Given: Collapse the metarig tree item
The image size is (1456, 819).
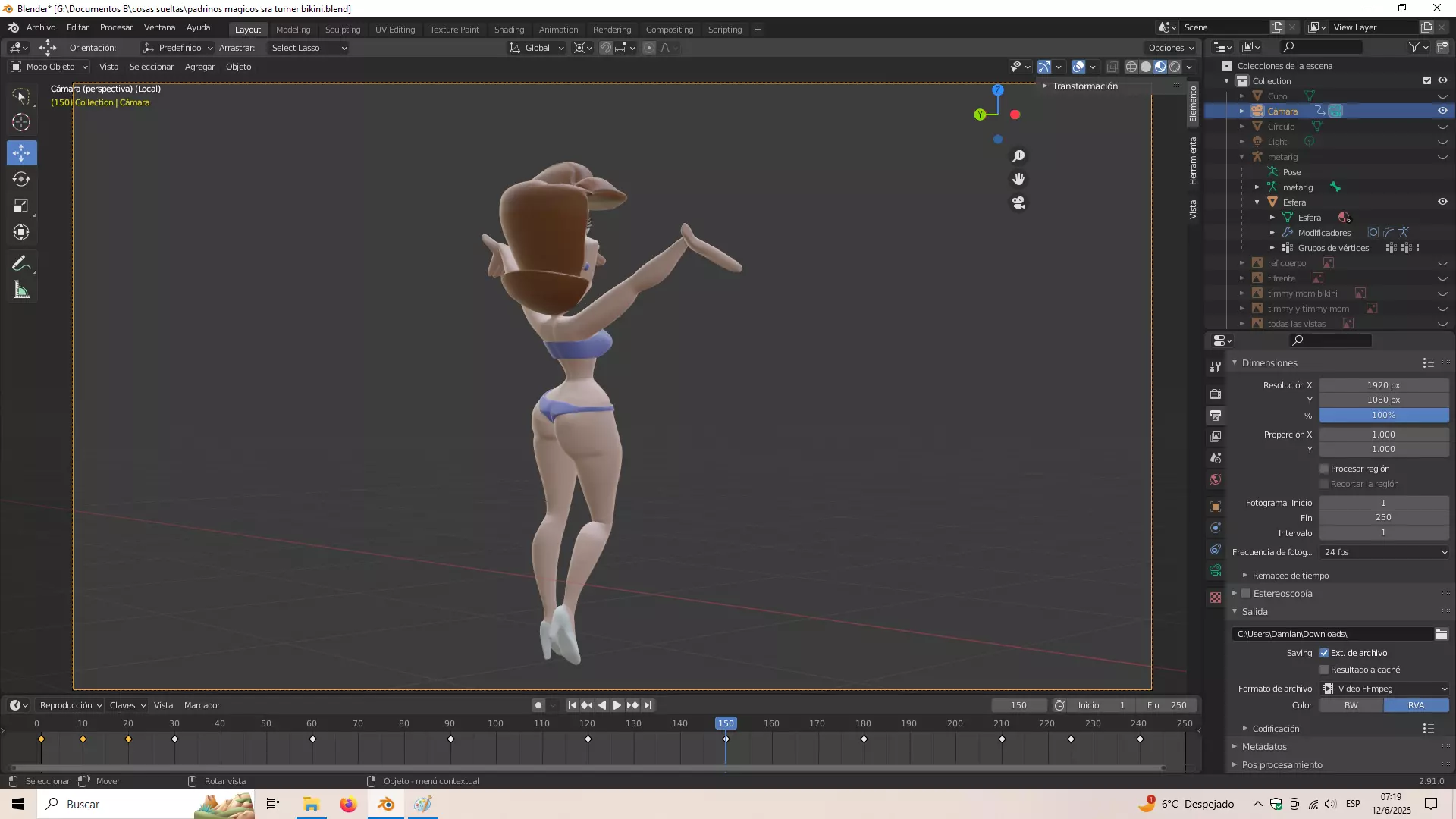Looking at the screenshot, I should [1242, 157].
